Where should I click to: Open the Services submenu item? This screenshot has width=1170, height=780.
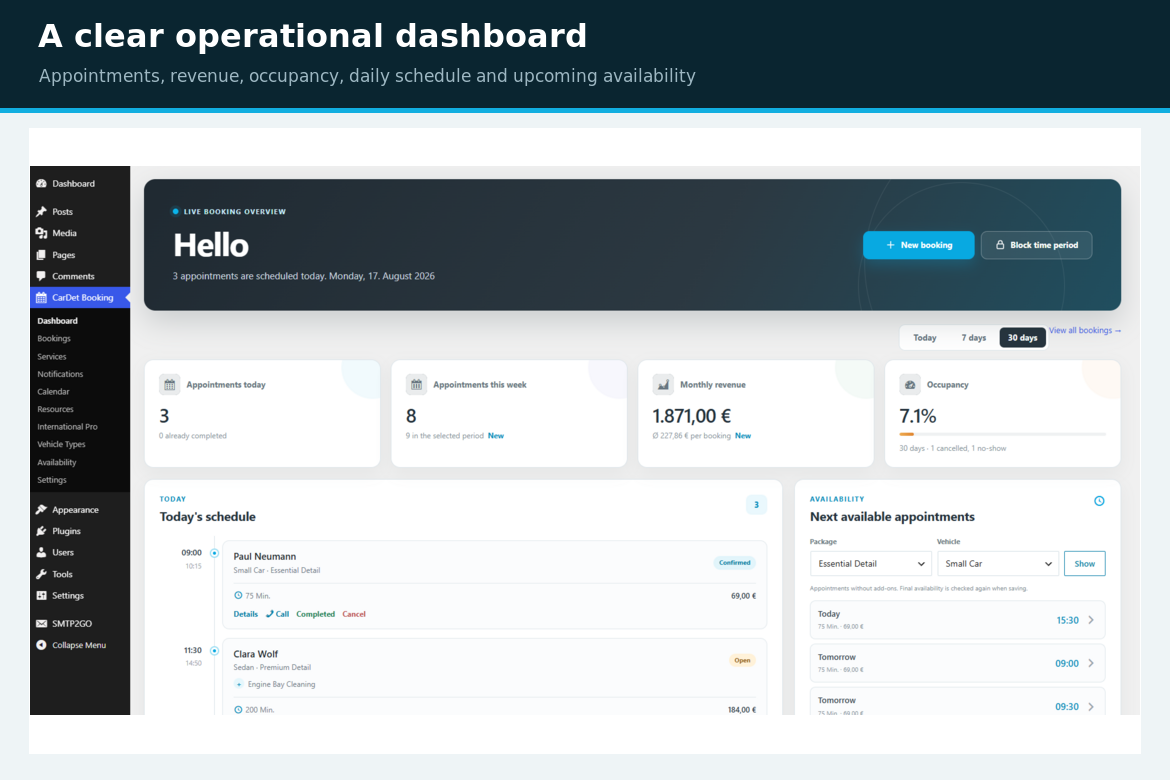[x=52, y=357]
